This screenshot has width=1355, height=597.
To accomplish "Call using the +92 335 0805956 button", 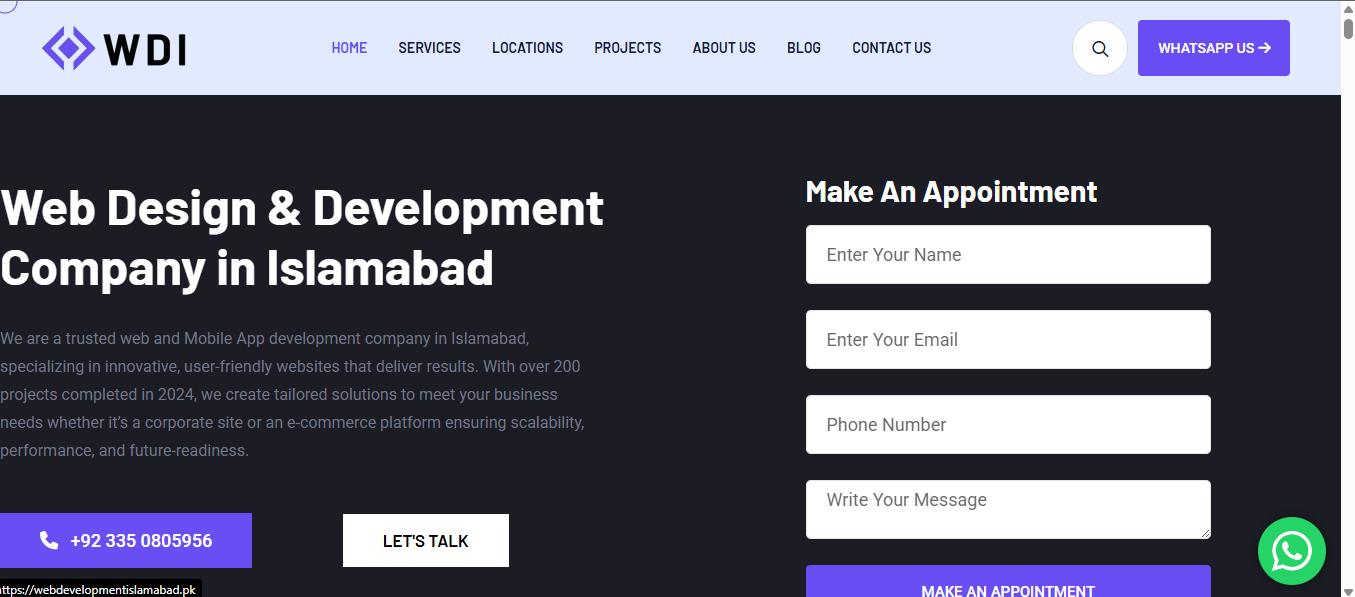I will [x=126, y=540].
